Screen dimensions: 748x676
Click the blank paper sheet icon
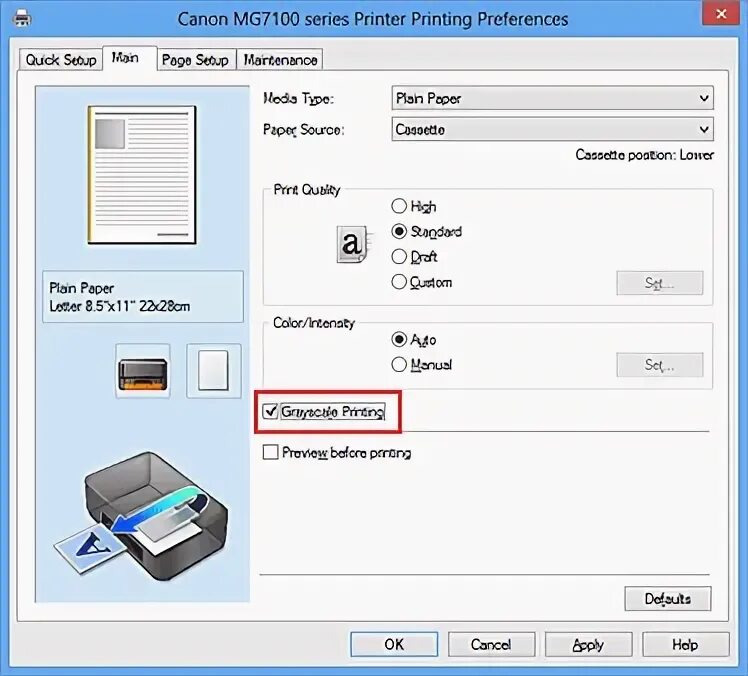[x=213, y=371]
